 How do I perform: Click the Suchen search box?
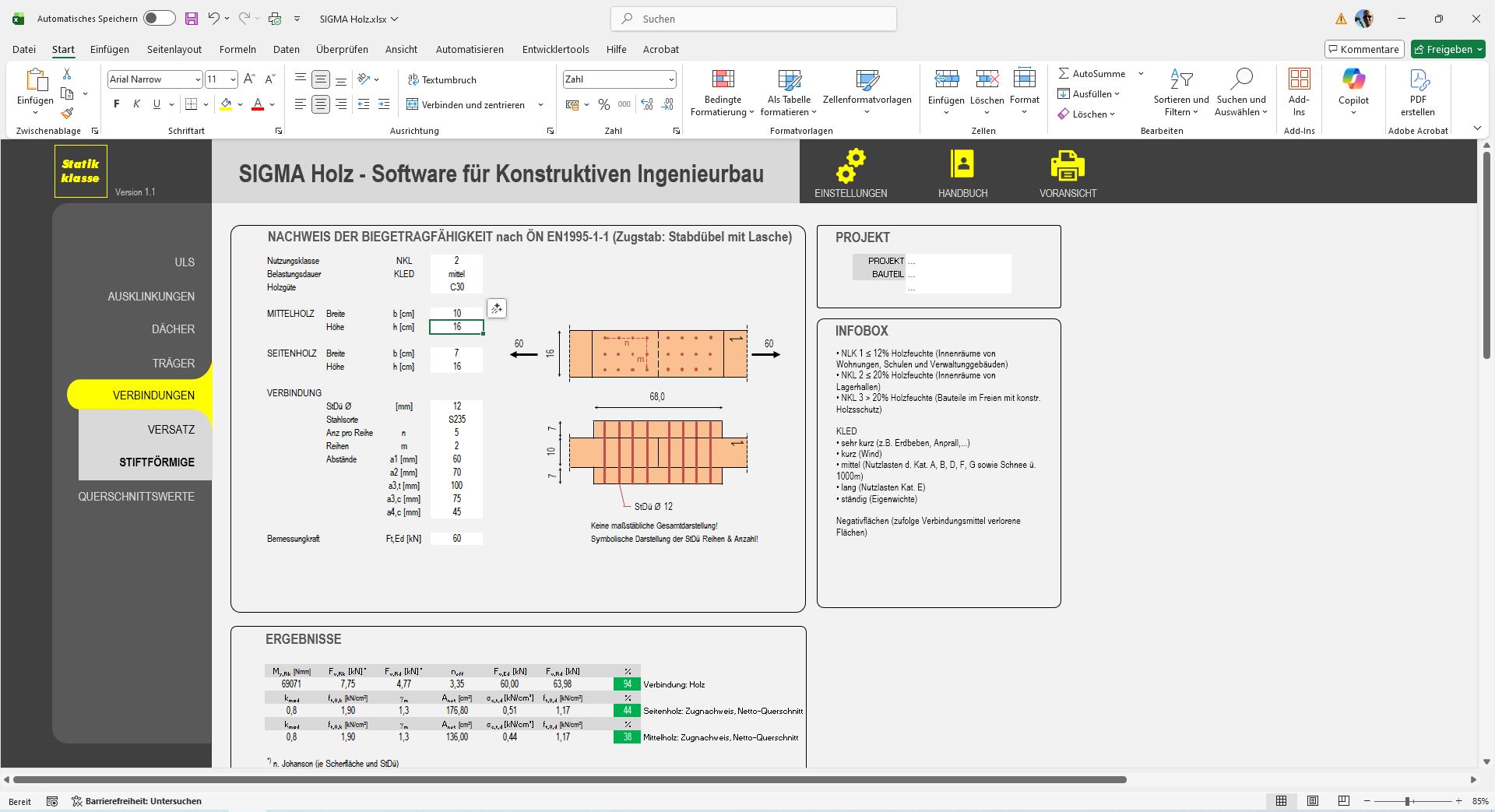click(754, 19)
